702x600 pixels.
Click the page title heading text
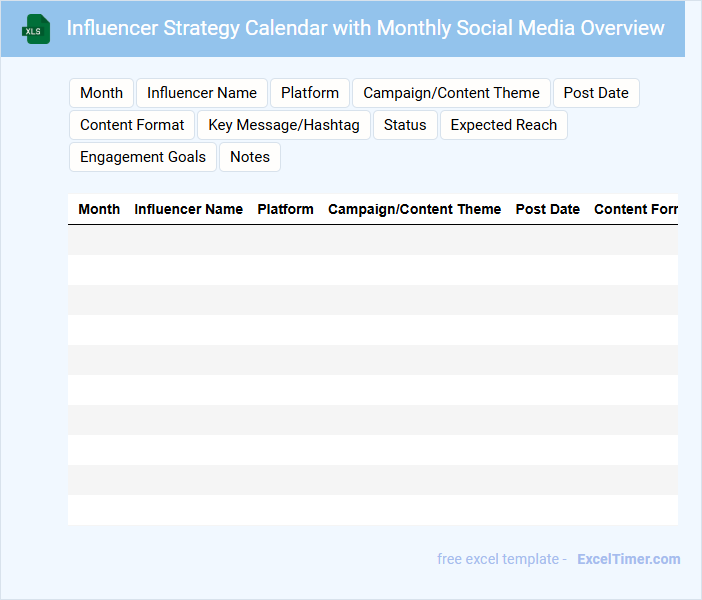365,28
